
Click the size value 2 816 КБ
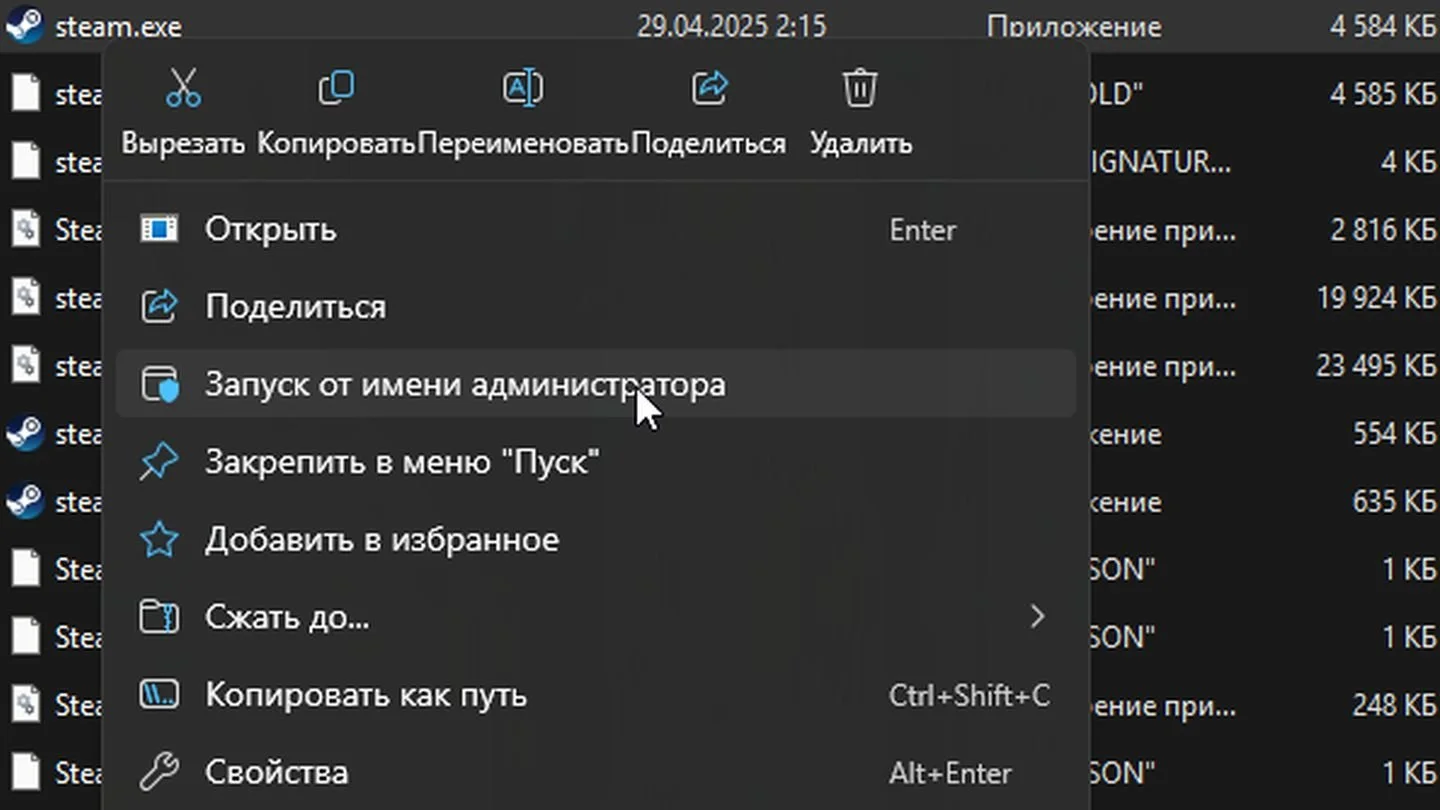click(1382, 230)
